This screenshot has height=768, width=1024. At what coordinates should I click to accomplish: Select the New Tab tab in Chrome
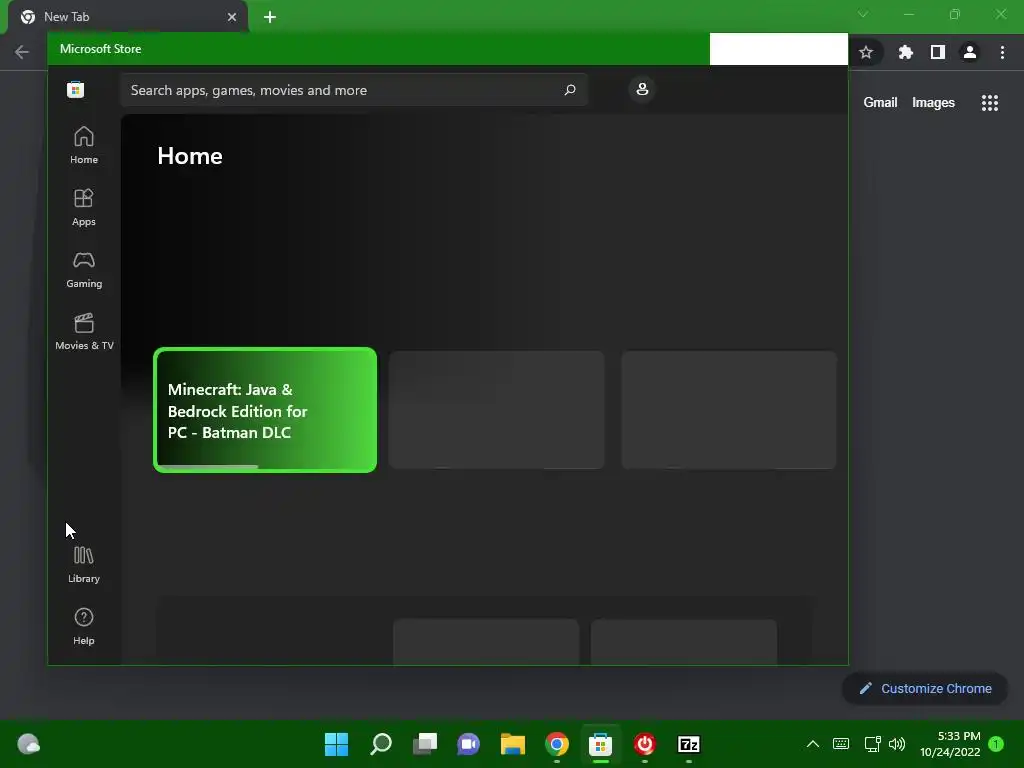point(127,17)
